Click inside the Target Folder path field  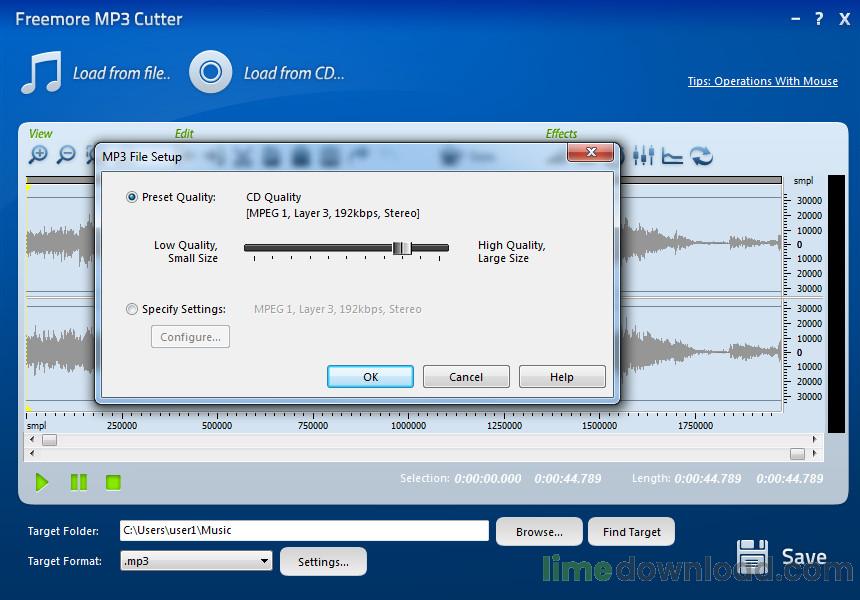click(300, 531)
